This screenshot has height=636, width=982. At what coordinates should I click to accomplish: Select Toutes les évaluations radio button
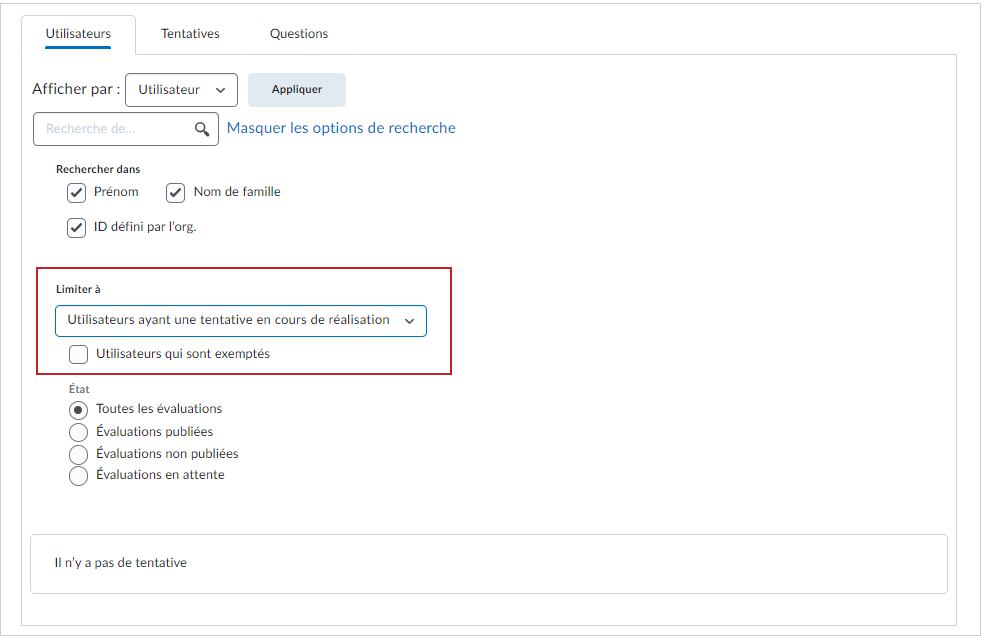(78, 411)
